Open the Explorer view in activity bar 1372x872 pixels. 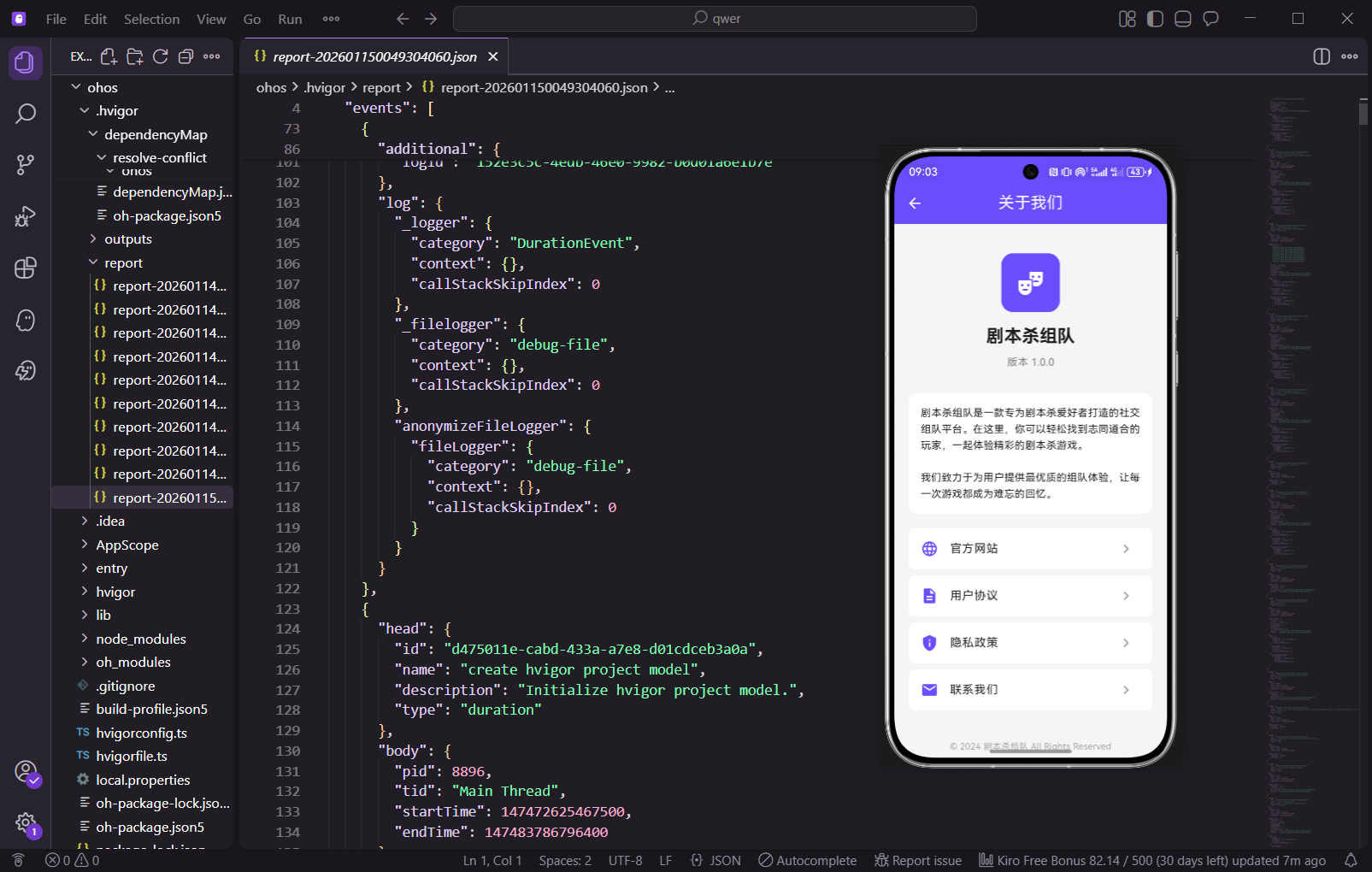25,62
